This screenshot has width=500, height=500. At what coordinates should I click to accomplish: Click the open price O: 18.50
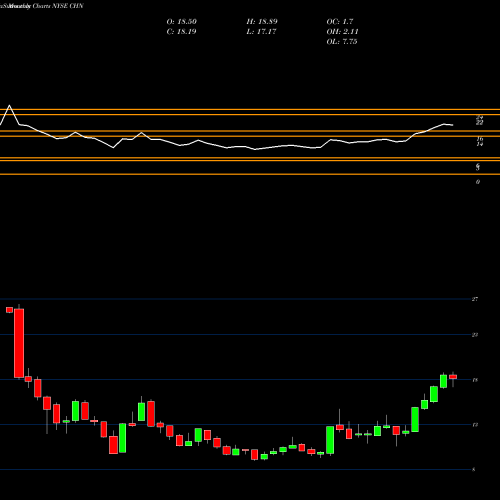[182, 22]
